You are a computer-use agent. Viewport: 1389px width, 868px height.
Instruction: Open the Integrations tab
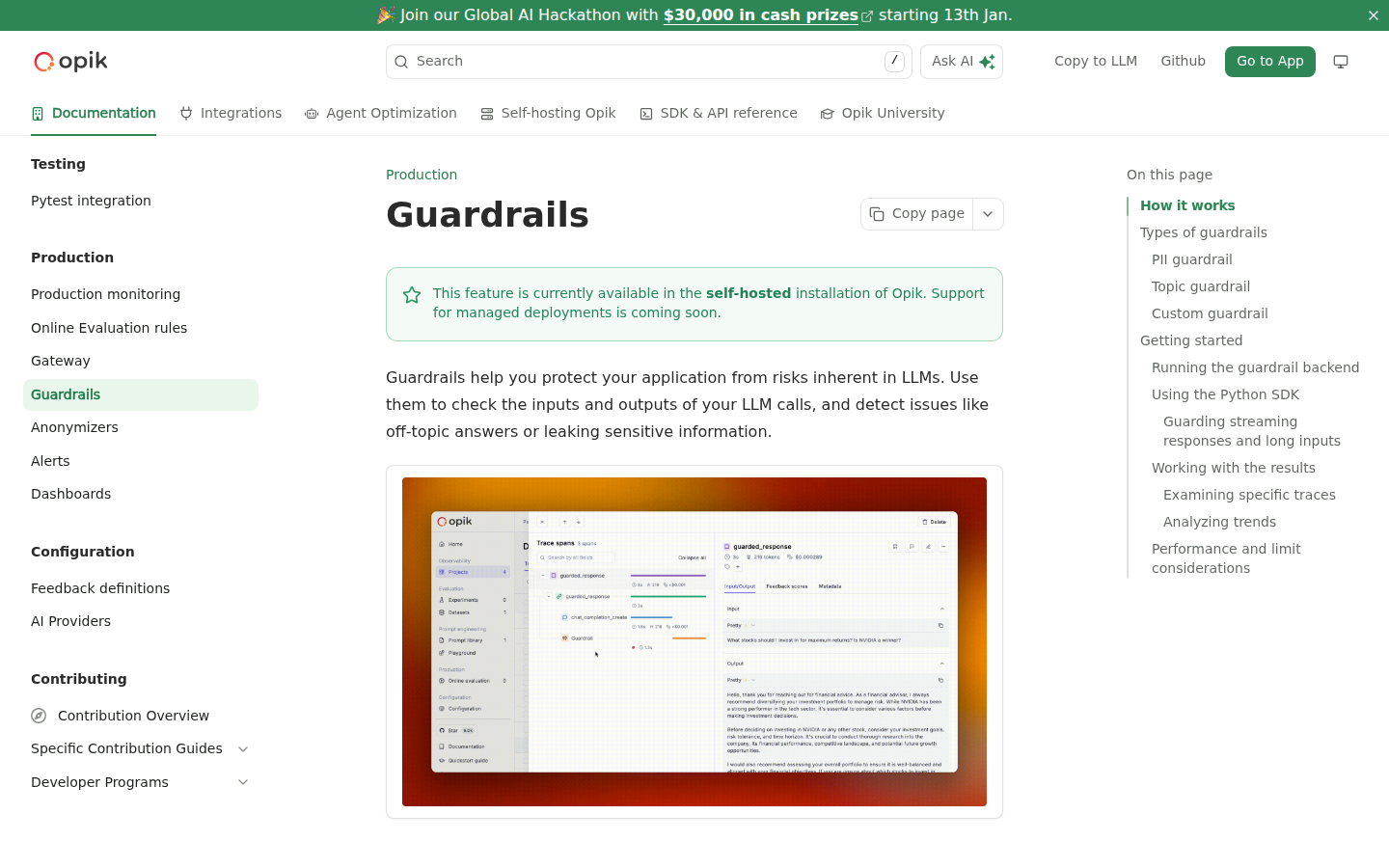[x=231, y=113]
